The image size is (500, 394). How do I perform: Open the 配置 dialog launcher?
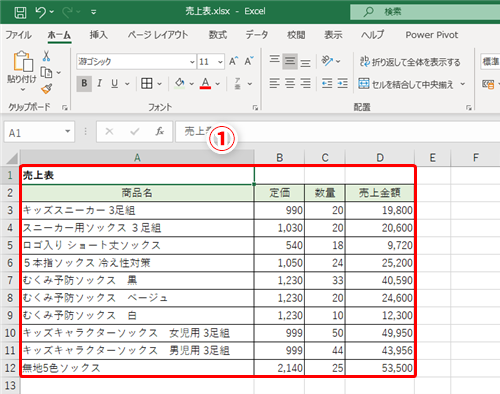[469, 107]
